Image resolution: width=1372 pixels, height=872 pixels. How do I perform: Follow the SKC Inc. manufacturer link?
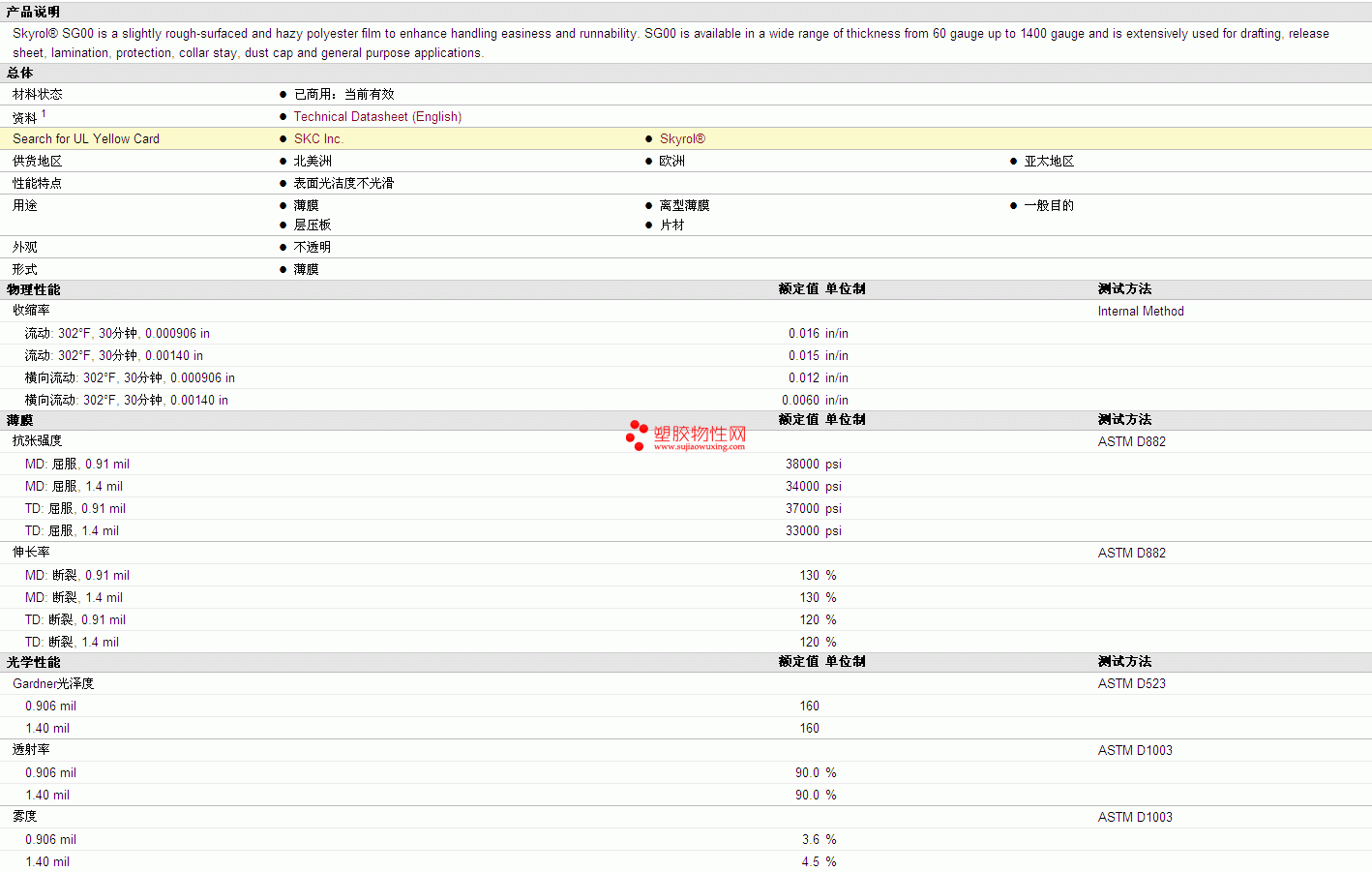[318, 138]
